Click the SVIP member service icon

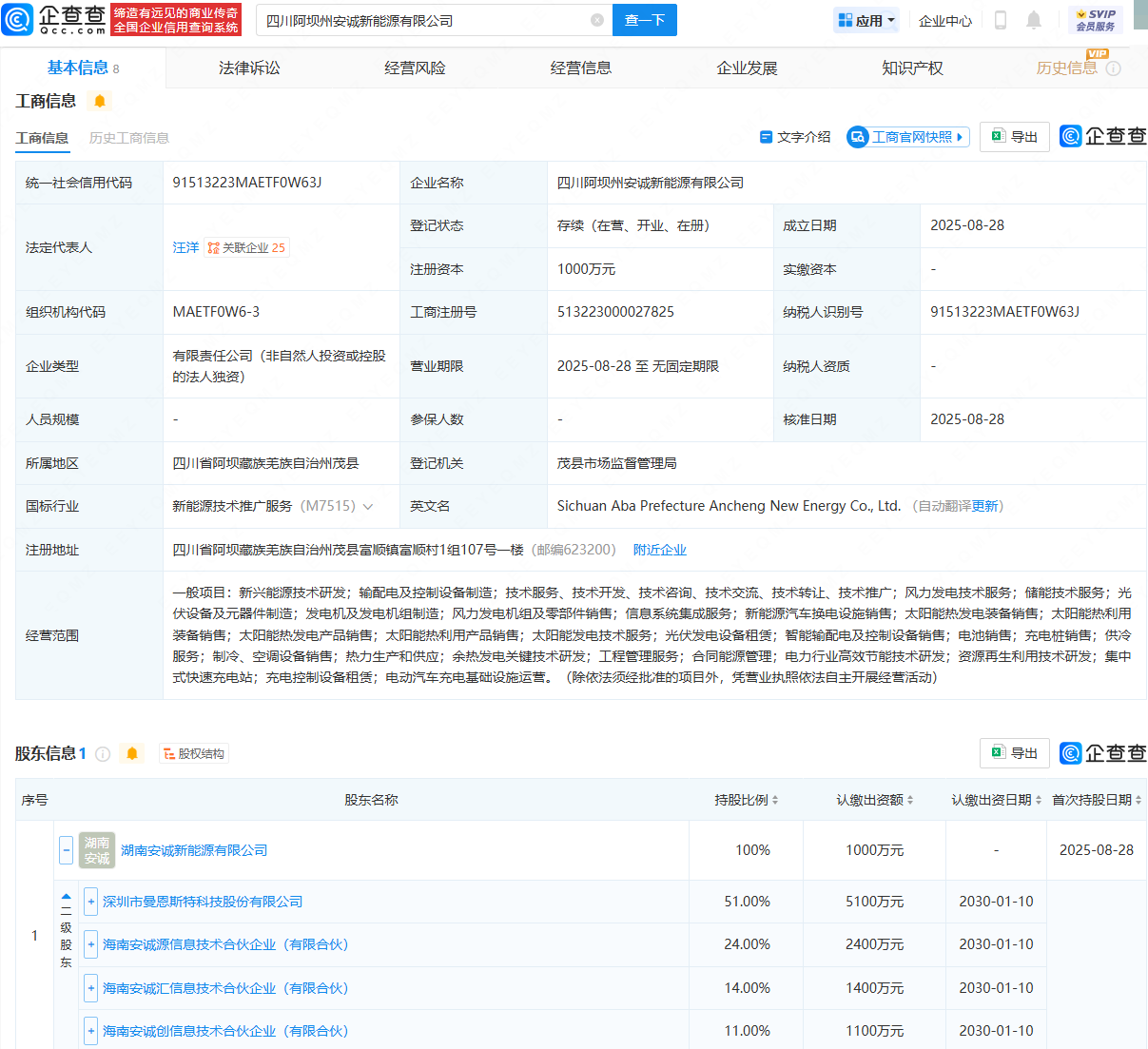click(1096, 20)
